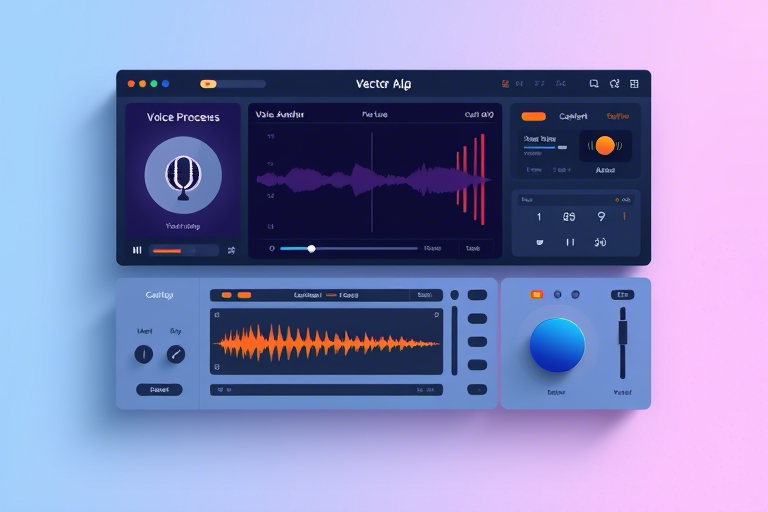Select the middle tab above the purple waveform

click(375, 115)
